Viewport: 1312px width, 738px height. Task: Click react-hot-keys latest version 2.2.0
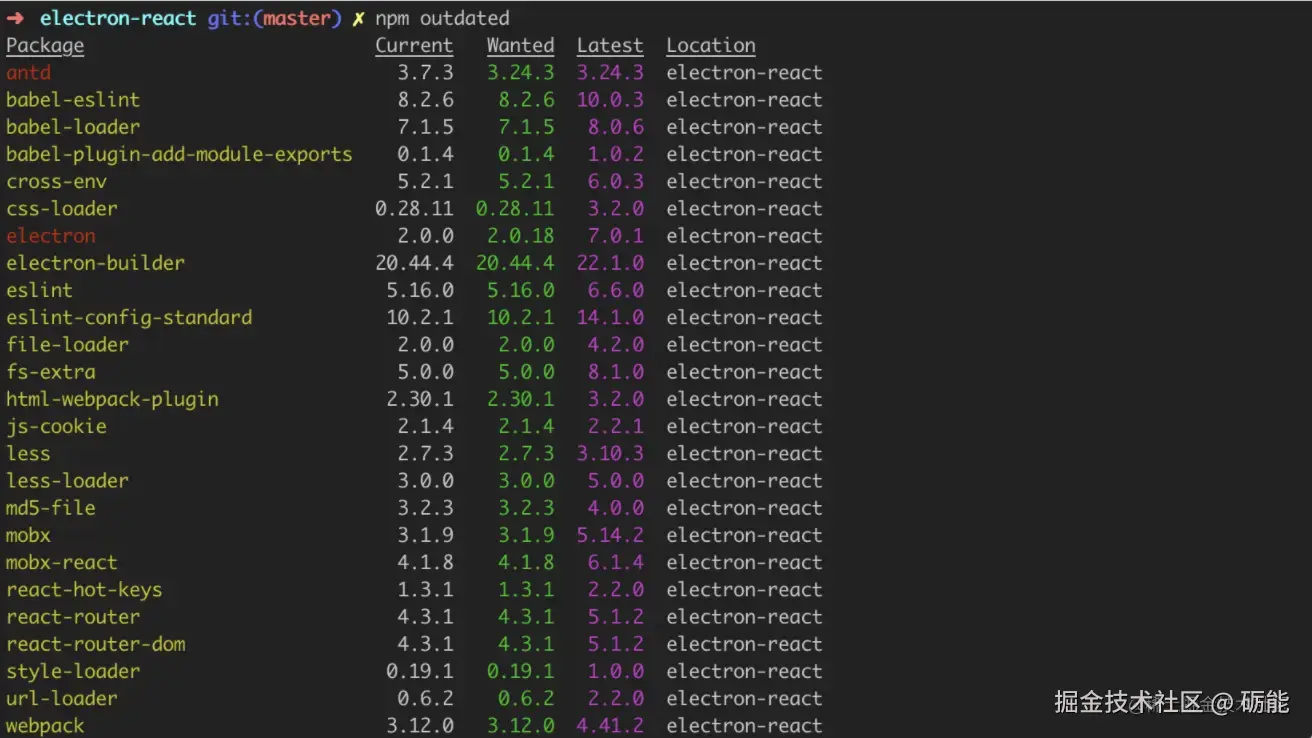(x=616, y=590)
